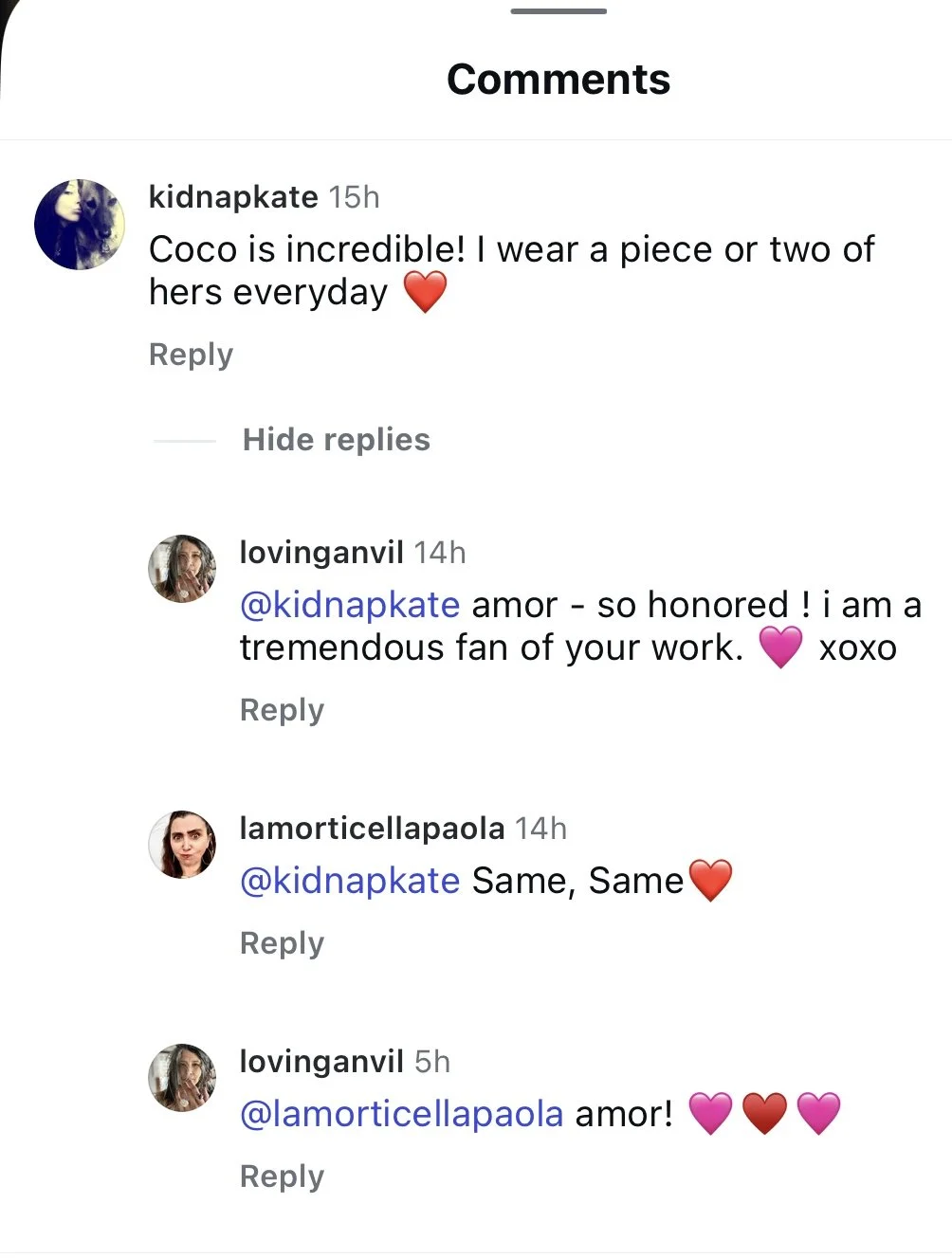Tap the drag handle above Comments
Viewport: 952px width, 1258px height.
click(x=558, y=11)
